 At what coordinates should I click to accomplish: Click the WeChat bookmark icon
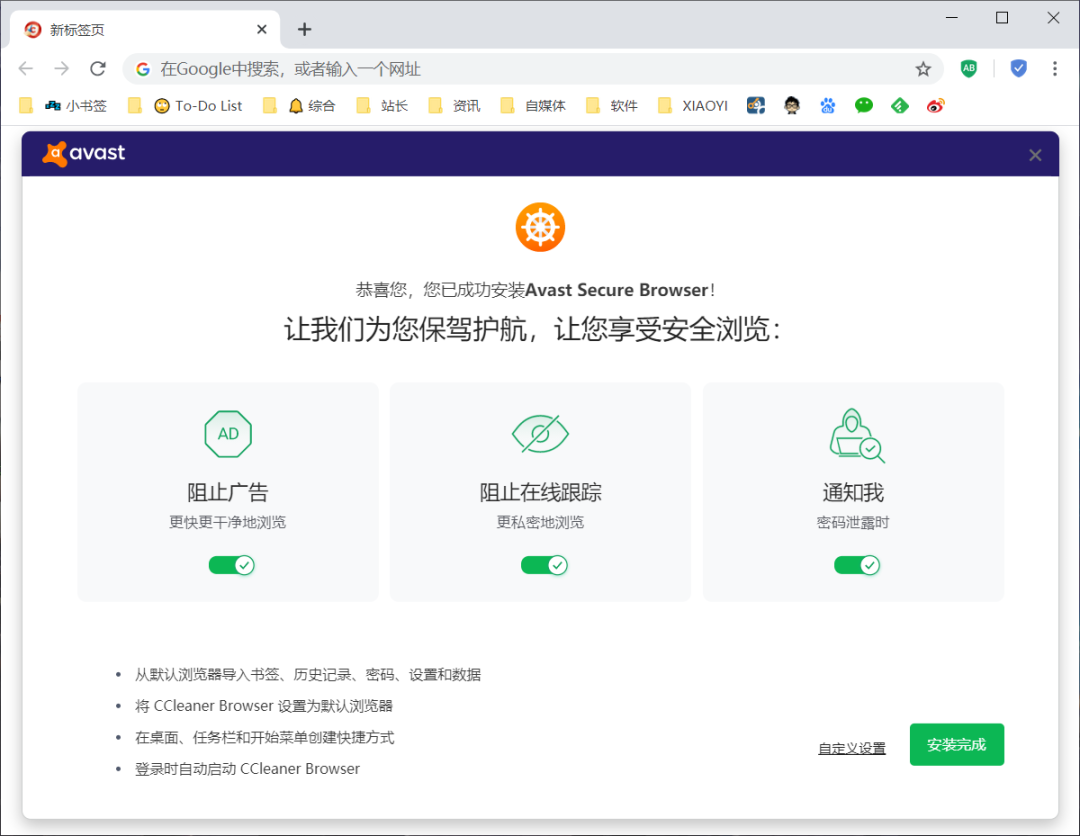[x=863, y=105]
